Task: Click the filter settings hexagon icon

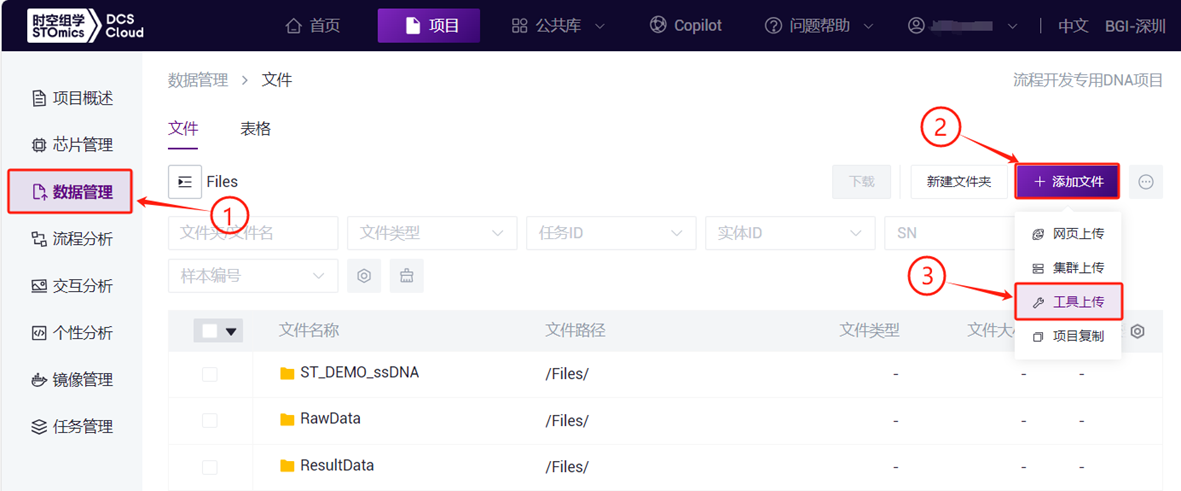Action: pos(364,276)
